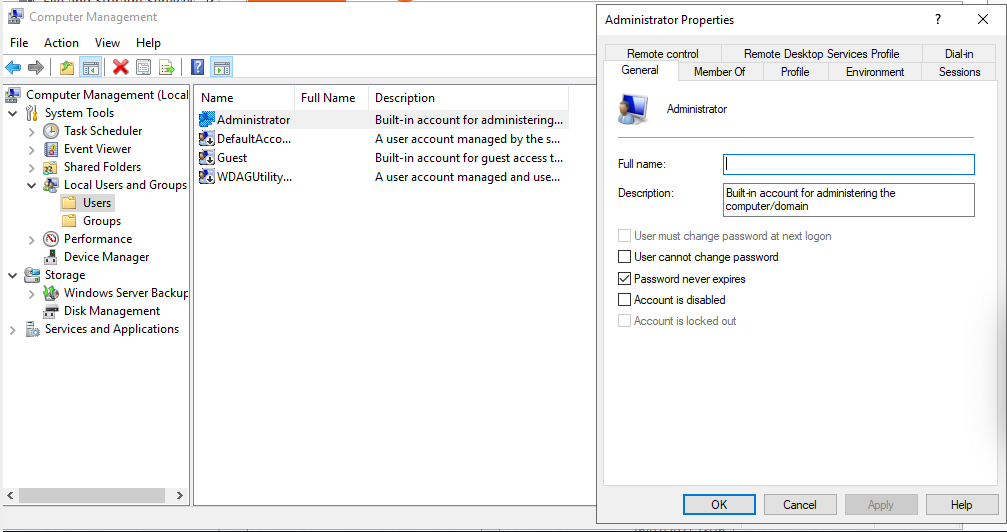Image resolution: width=1007 pixels, height=532 pixels.
Task: Click the System Tools icon
Action: (x=31, y=113)
